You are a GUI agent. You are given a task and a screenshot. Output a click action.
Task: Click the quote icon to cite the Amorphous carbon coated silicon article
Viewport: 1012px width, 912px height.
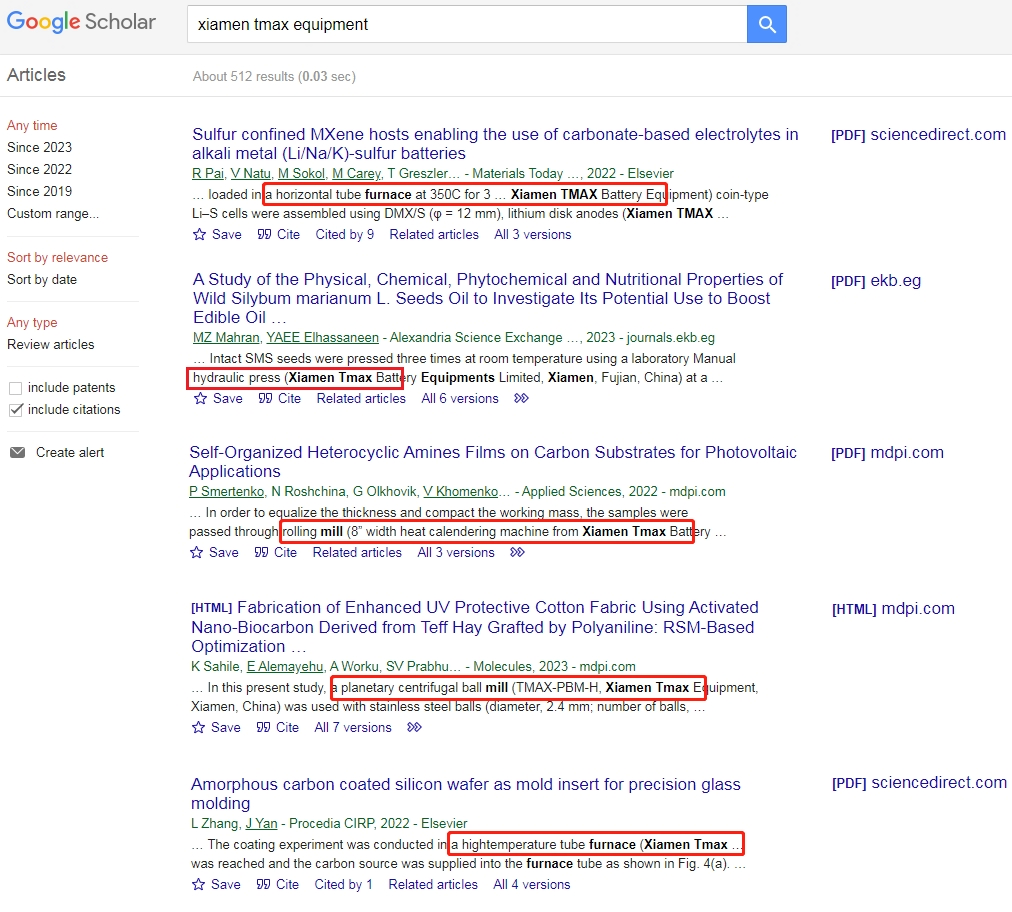coord(263,884)
